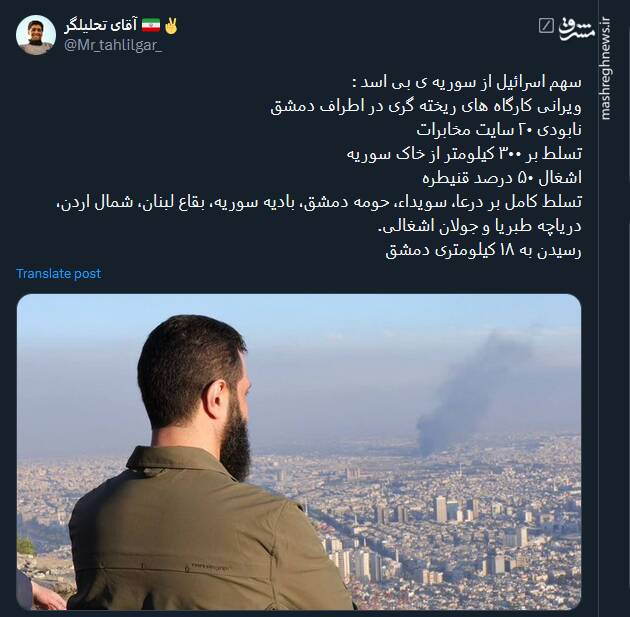Click the tweet line mentioning دریاچه طبریا و جولان
The height and width of the screenshot is (617, 630).
pyautogui.click(x=480, y=227)
